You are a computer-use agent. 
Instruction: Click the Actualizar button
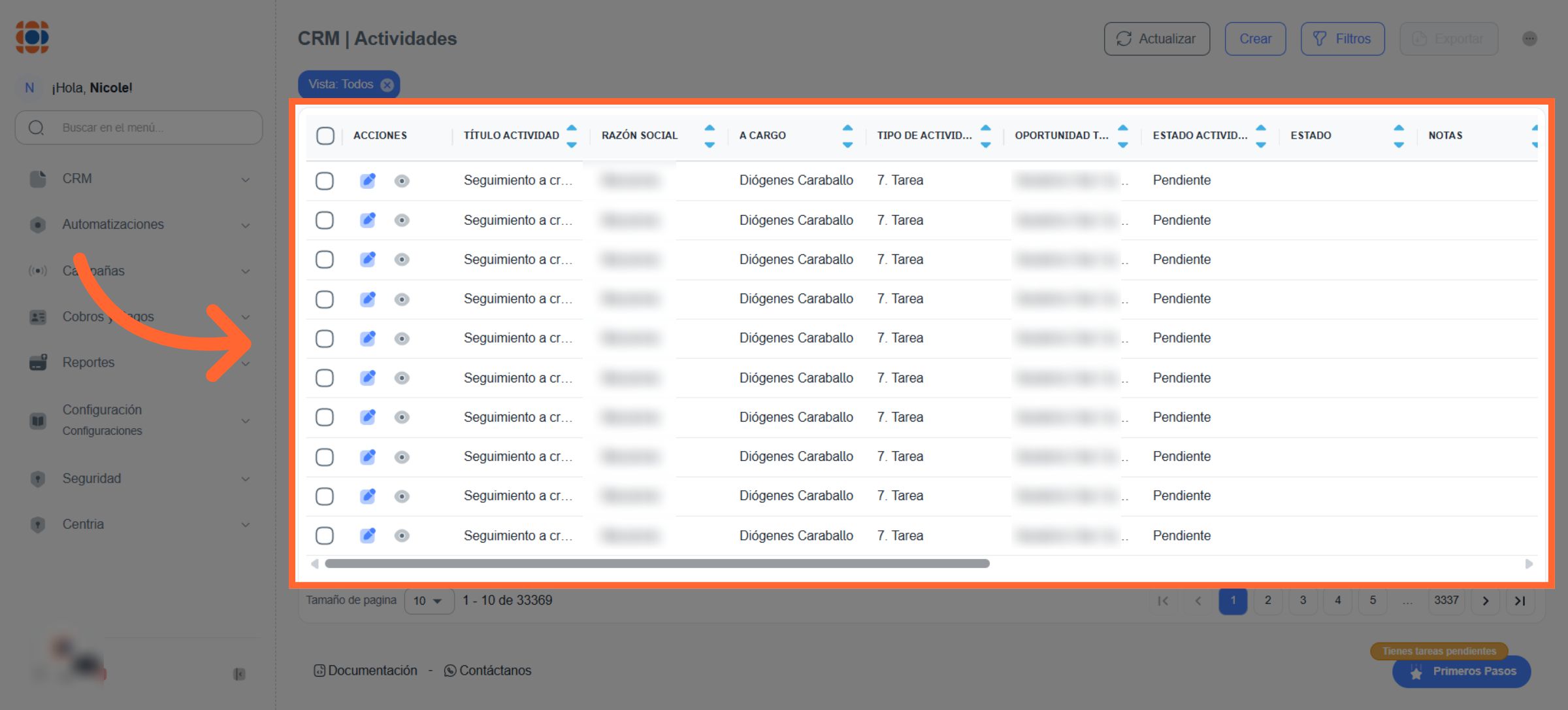pos(1156,39)
